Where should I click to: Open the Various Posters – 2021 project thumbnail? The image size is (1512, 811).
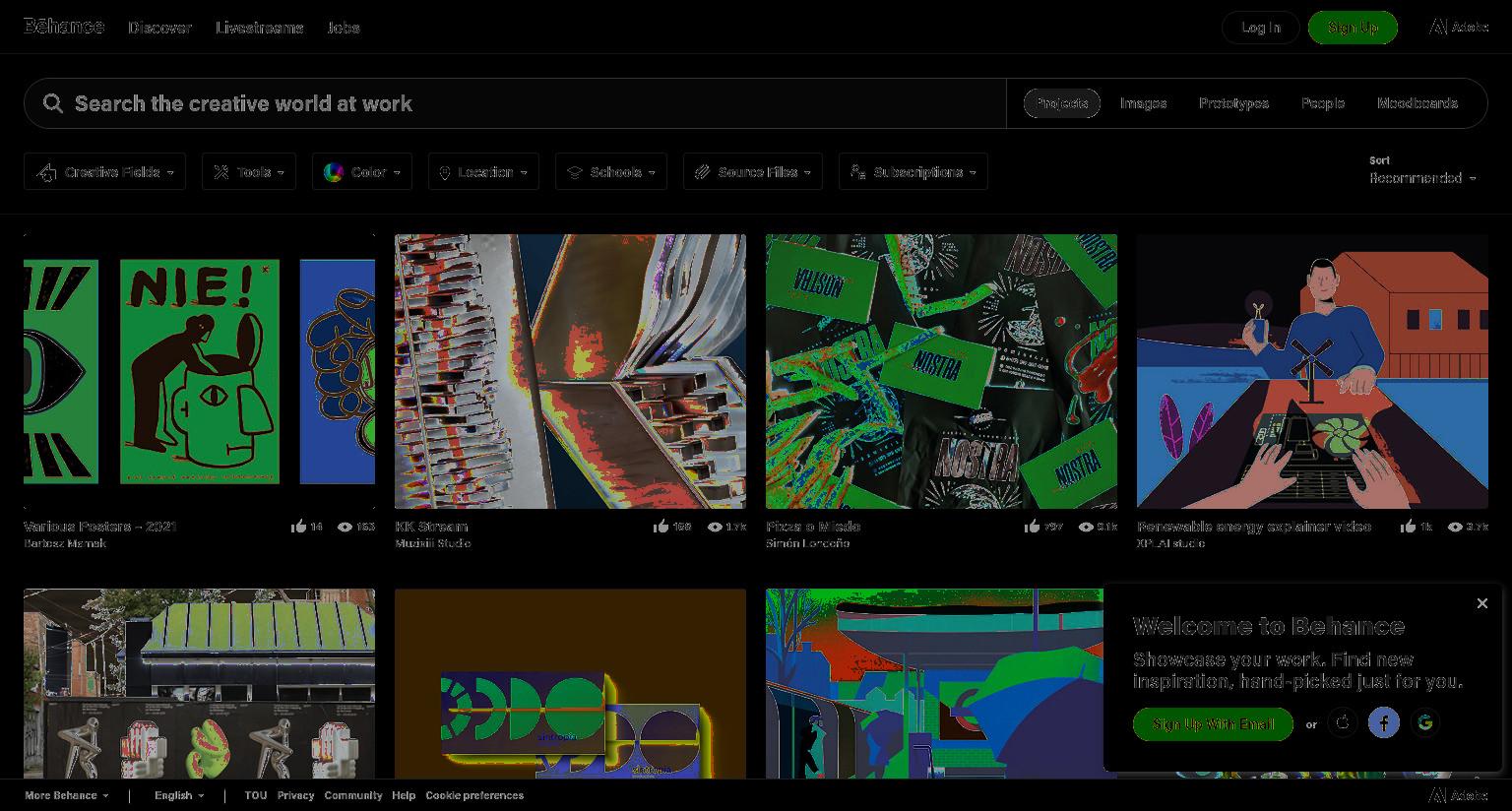pos(199,371)
